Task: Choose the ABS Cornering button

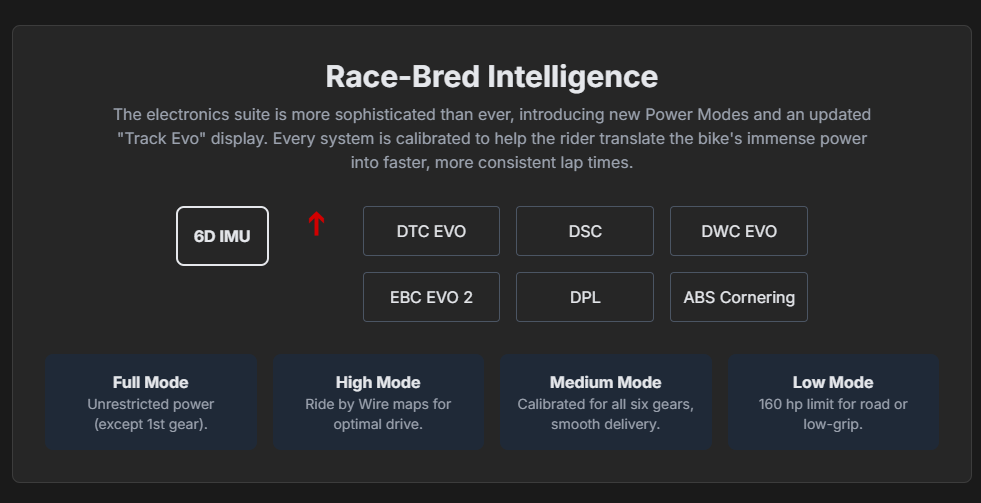Action: tap(739, 297)
